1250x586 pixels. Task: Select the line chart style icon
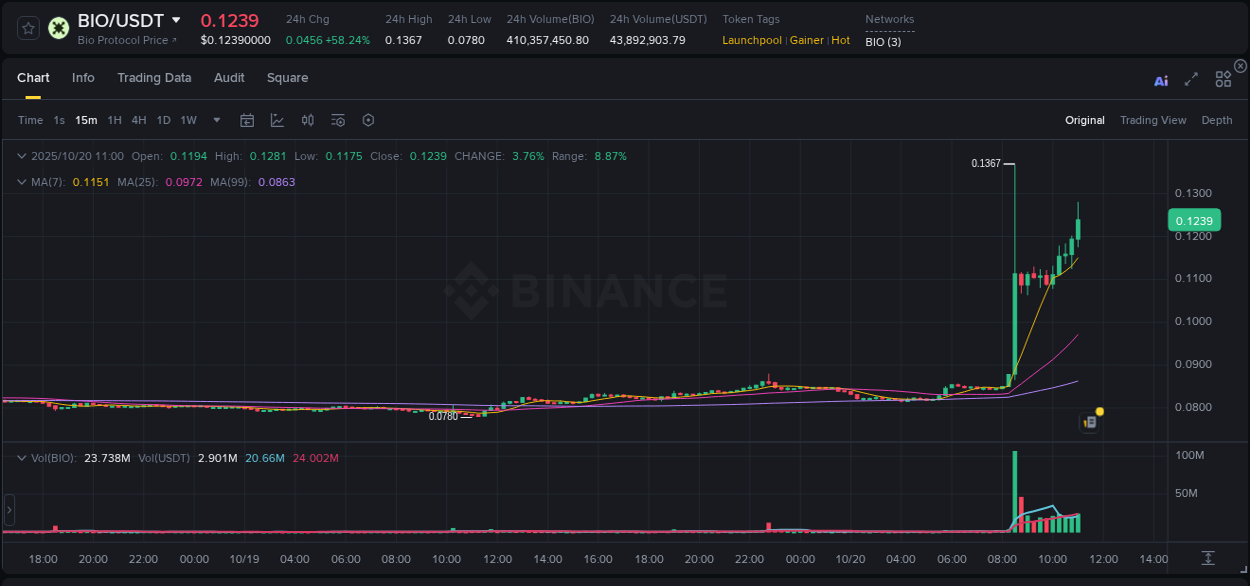276,120
